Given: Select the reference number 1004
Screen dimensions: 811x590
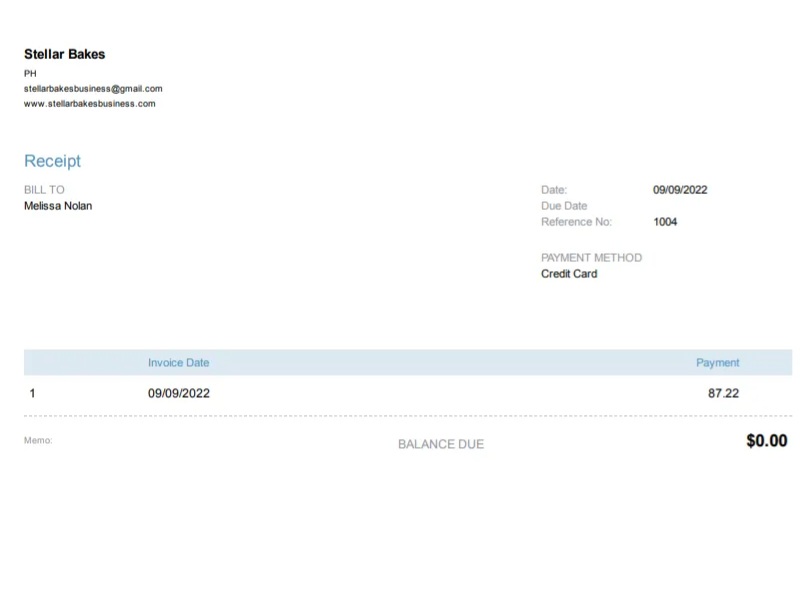Looking at the screenshot, I should coord(665,222).
